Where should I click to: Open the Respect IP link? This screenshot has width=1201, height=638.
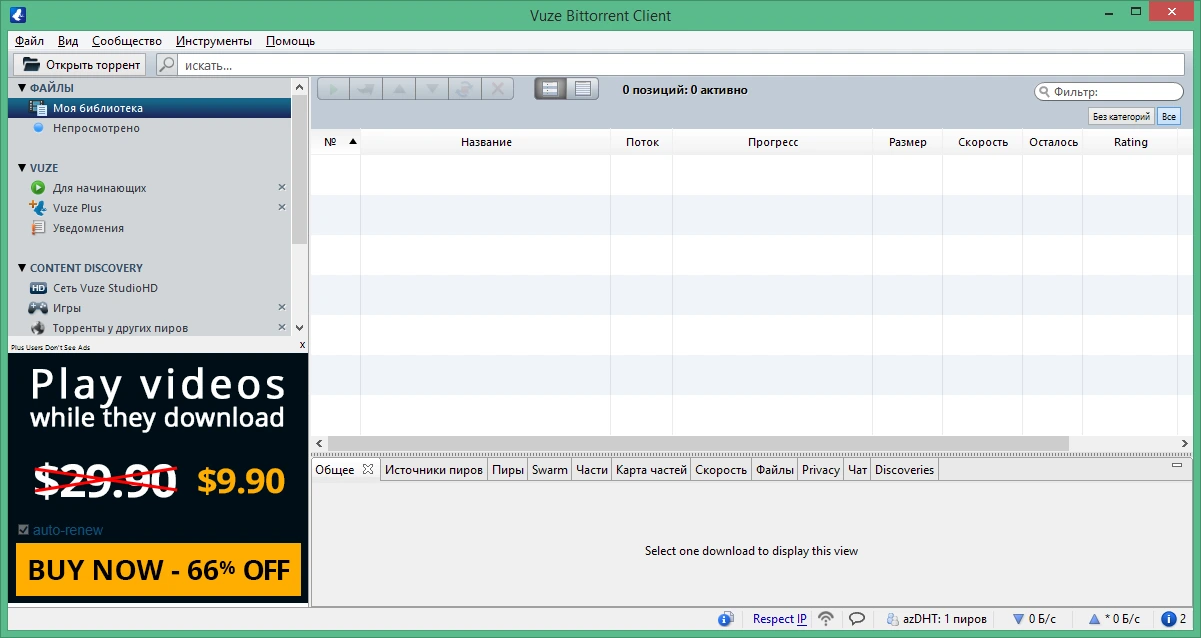pos(780,619)
